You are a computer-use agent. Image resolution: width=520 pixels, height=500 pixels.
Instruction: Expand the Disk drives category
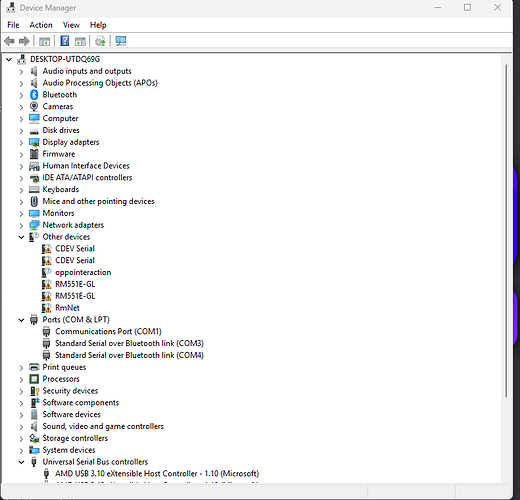[21, 131]
